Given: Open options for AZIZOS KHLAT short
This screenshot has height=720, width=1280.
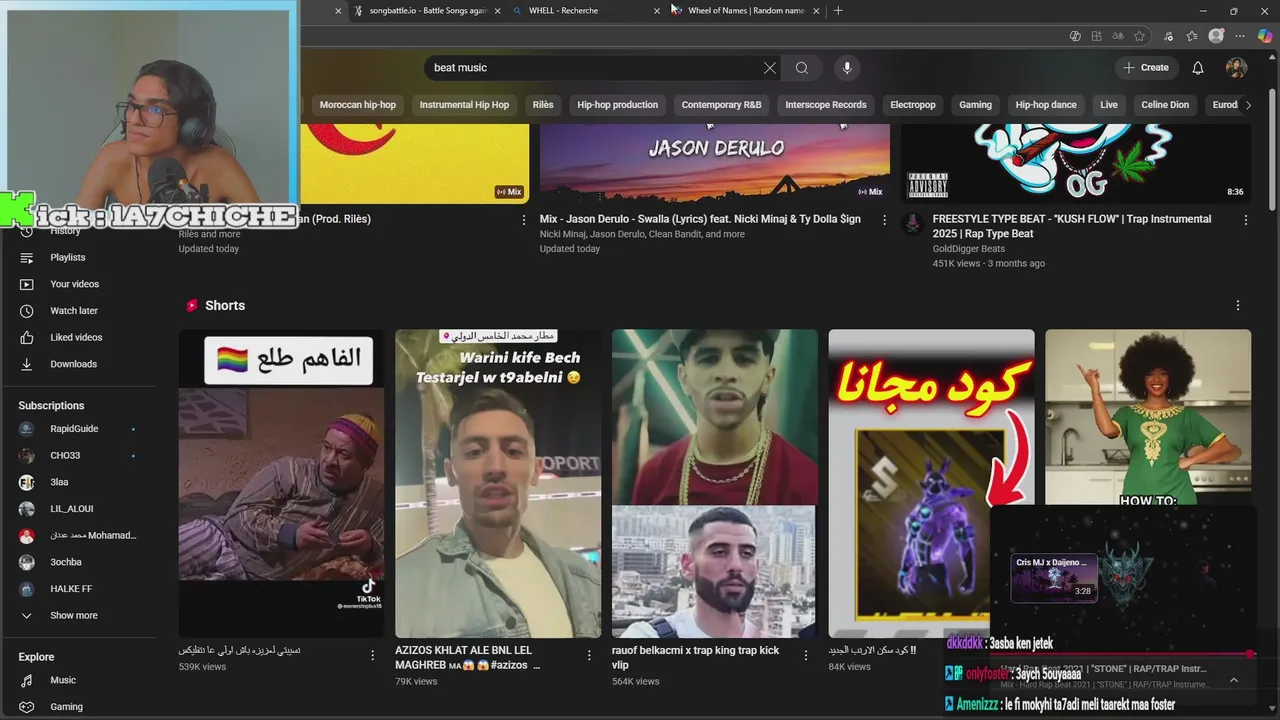Looking at the screenshot, I should (x=589, y=656).
